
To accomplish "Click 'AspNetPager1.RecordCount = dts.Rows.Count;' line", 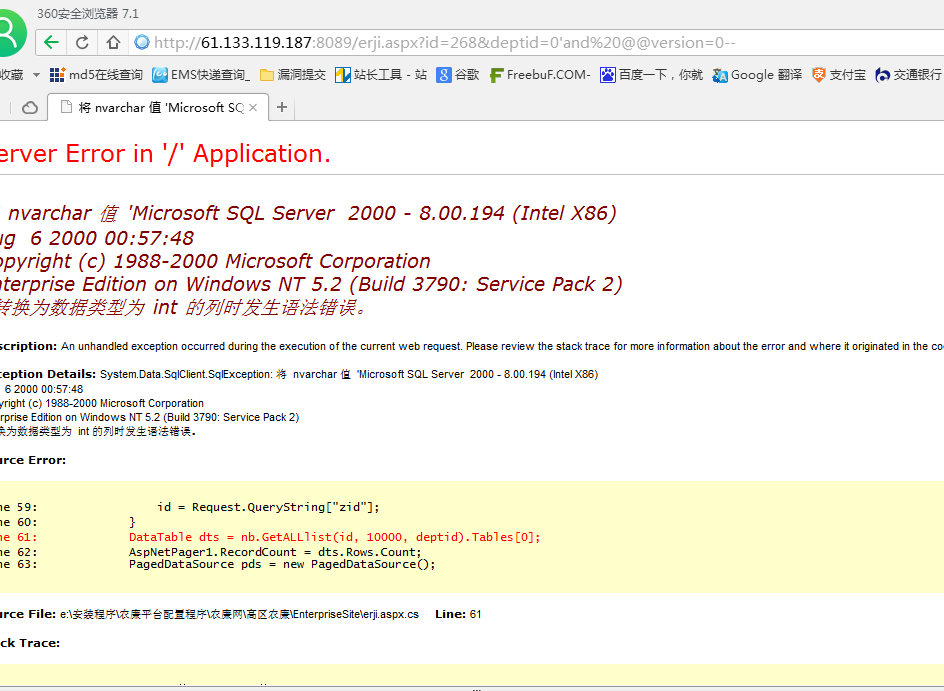I will (275, 552).
